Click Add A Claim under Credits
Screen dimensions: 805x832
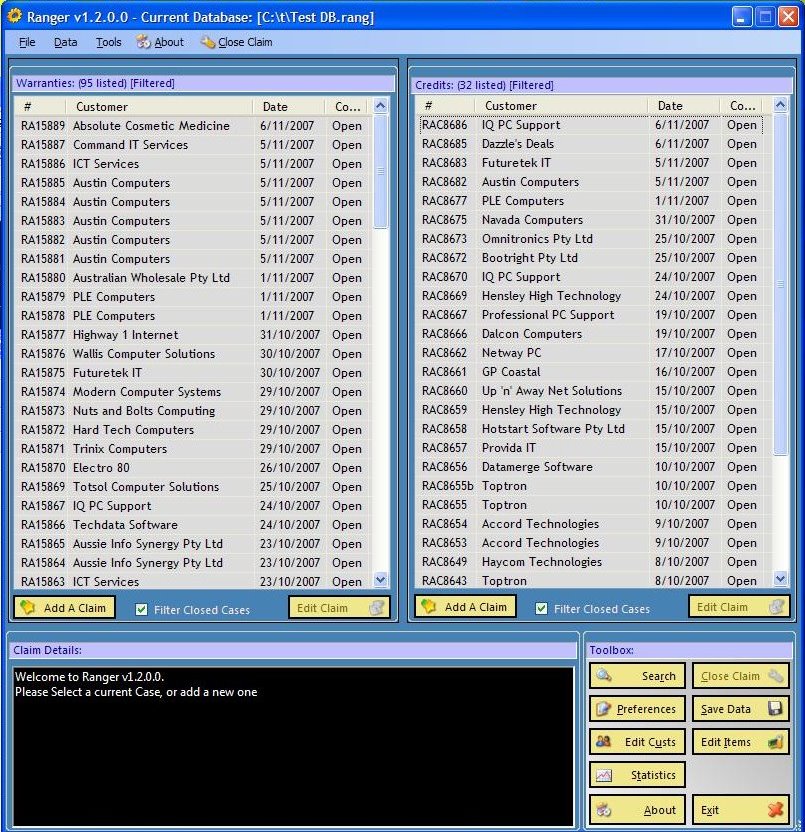coord(465,606)
